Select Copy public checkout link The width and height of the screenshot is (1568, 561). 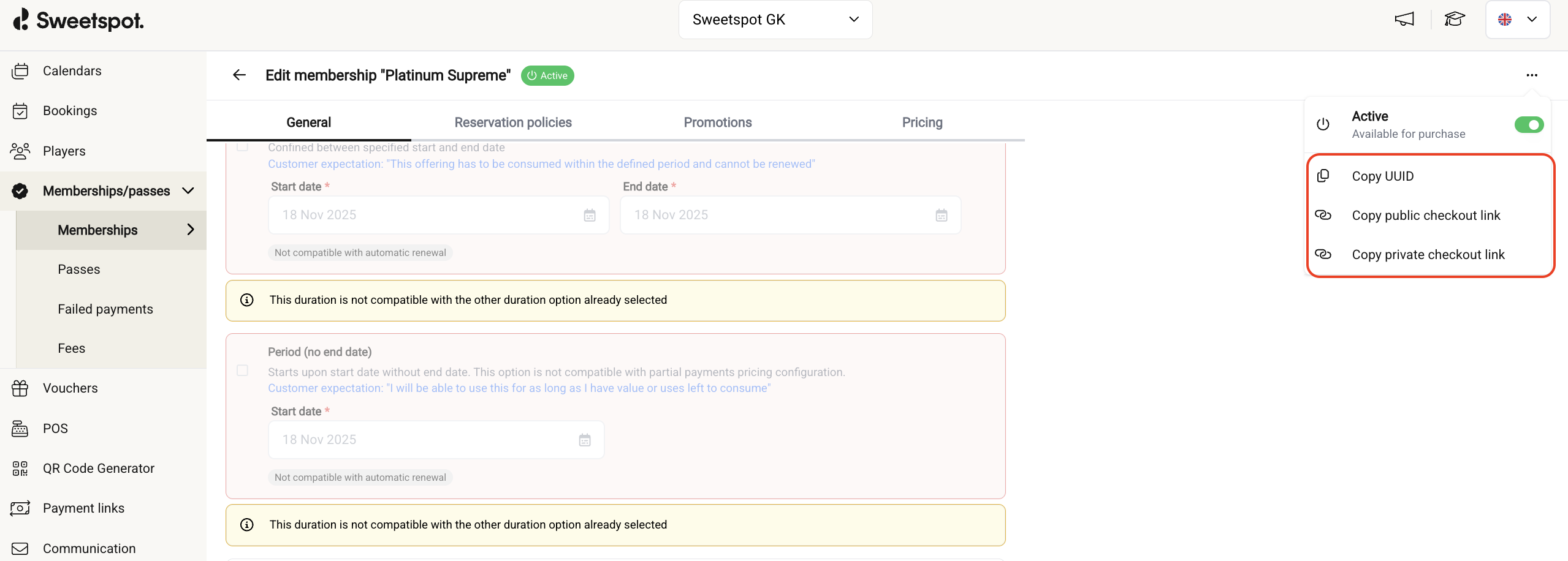coord(1425,216)
